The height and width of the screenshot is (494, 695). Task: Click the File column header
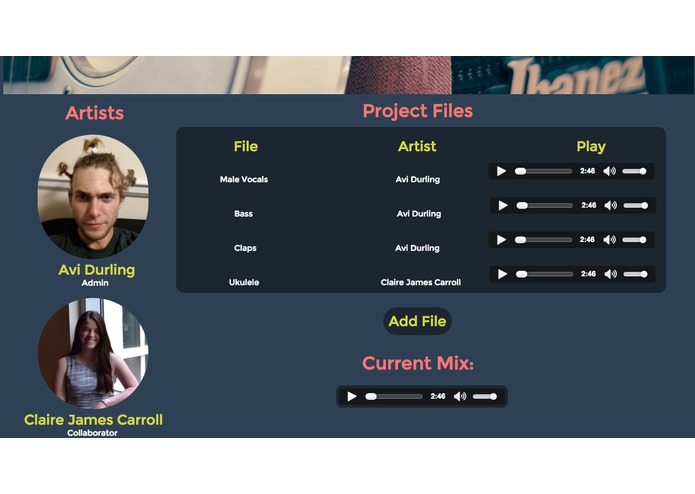click(246, 146)
